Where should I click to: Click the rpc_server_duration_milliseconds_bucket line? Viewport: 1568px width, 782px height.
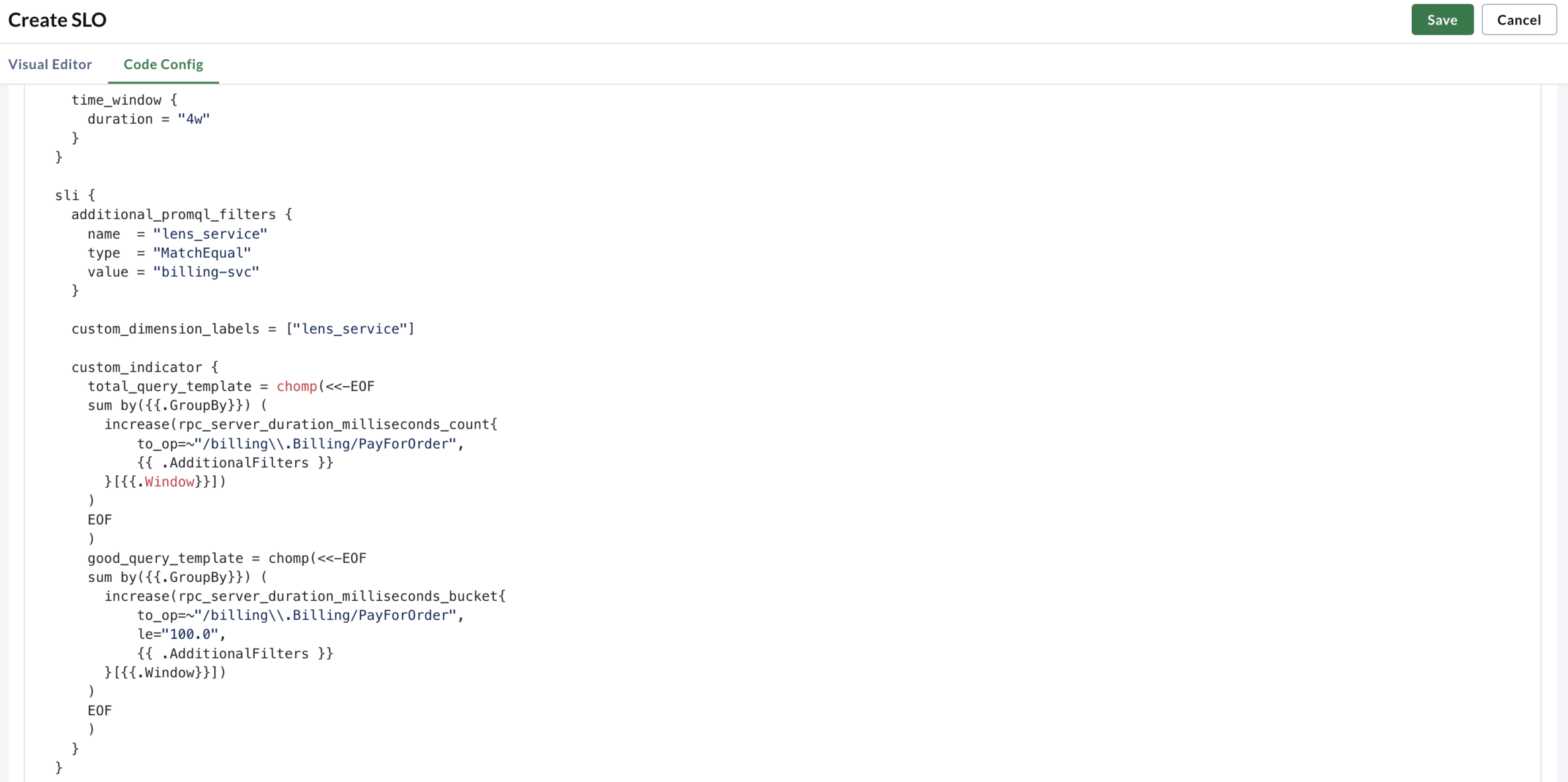coord(305,596)
